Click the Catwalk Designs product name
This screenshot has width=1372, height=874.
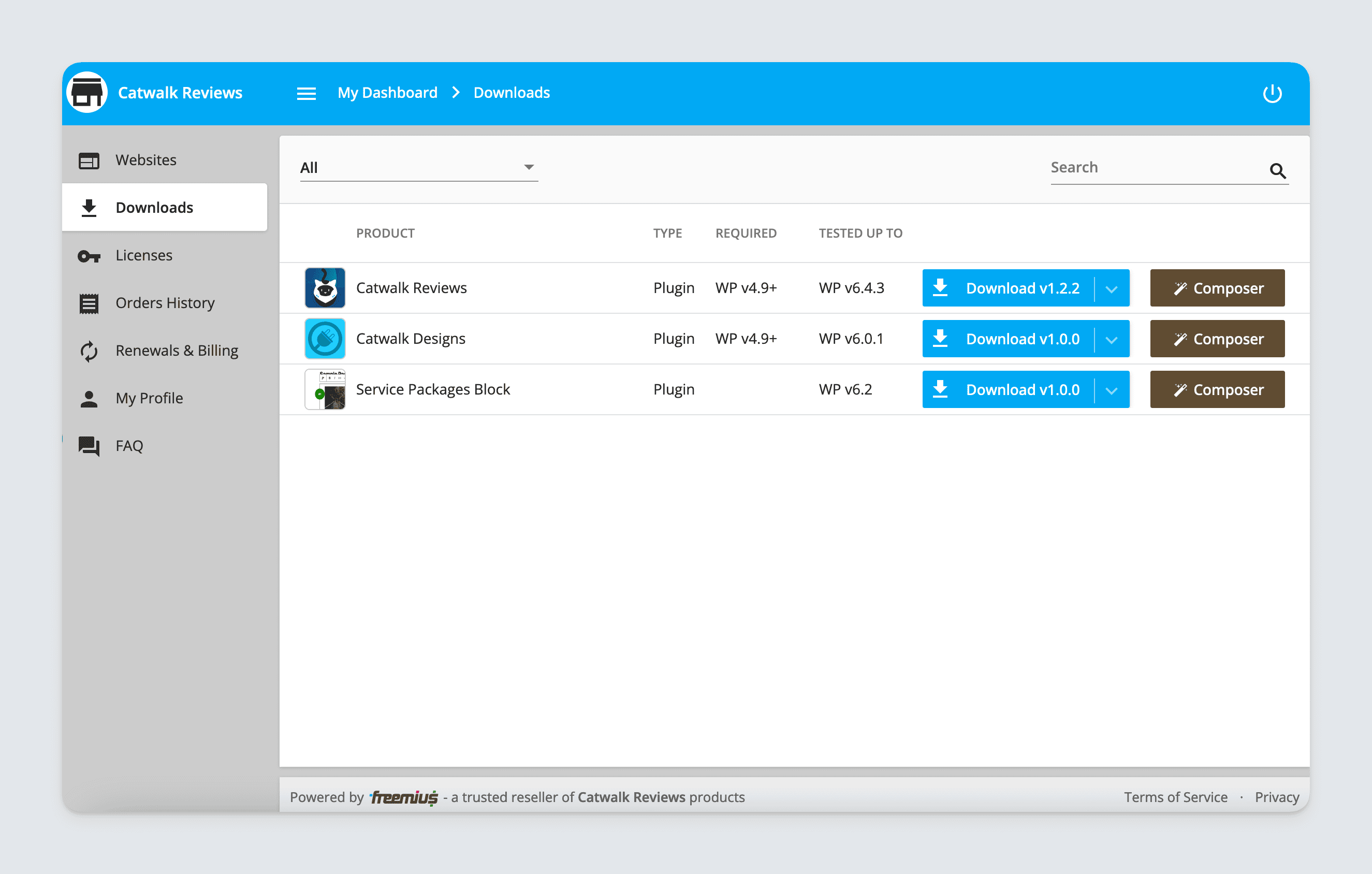[411, 339]
